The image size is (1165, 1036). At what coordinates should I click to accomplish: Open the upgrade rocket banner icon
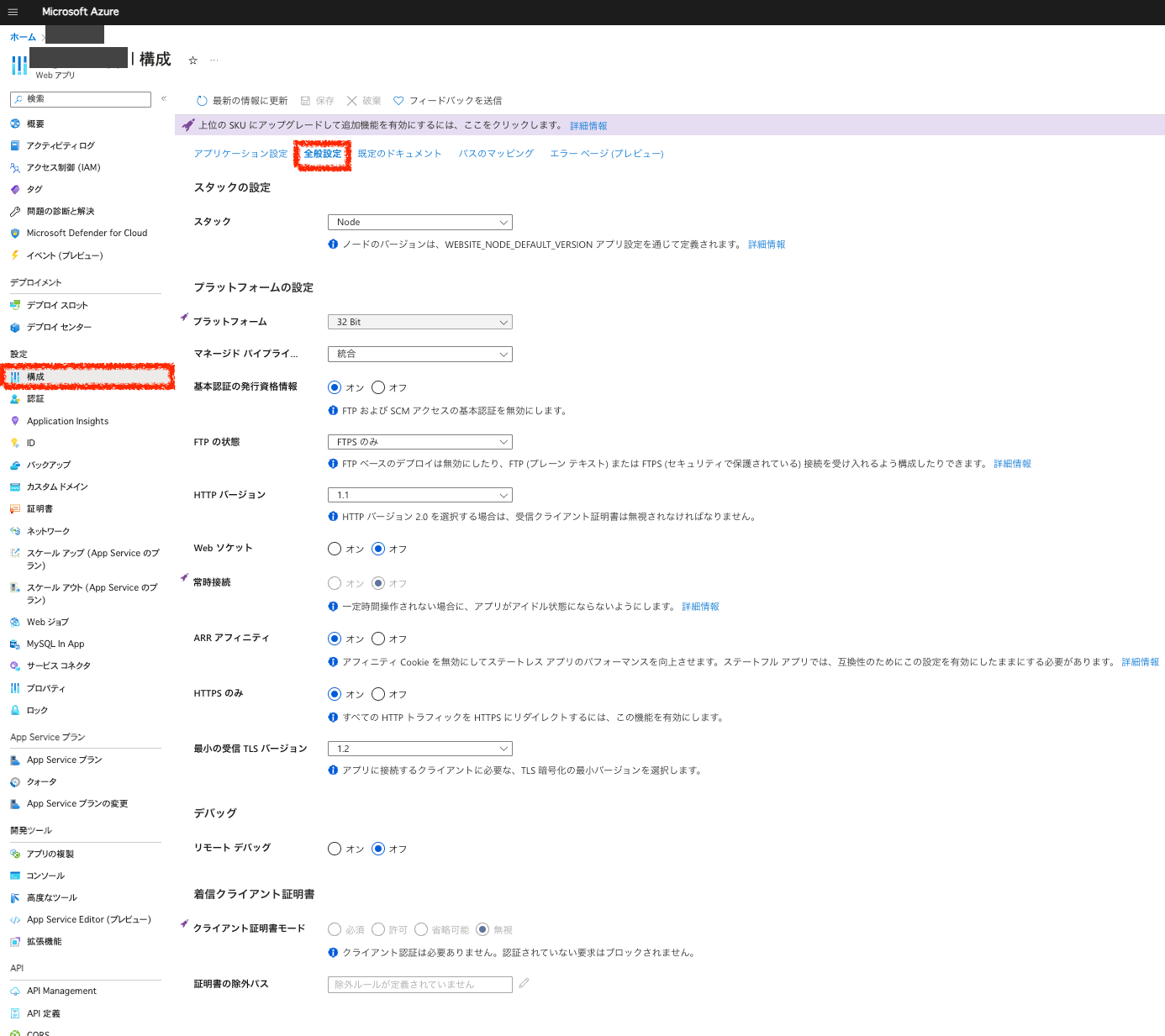(x=188, y=125)
